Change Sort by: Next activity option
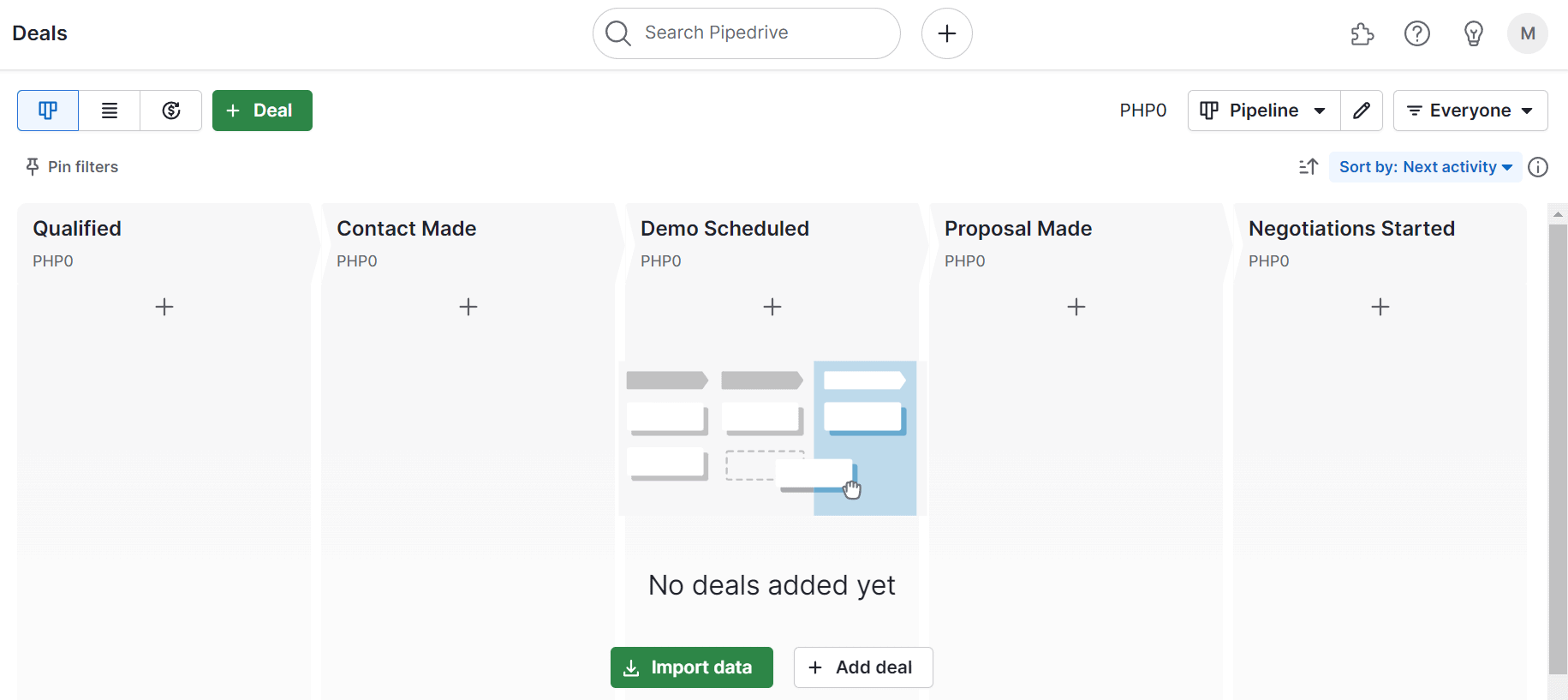This screenshot has width=1568, height=700. [x=1424, y=167]
